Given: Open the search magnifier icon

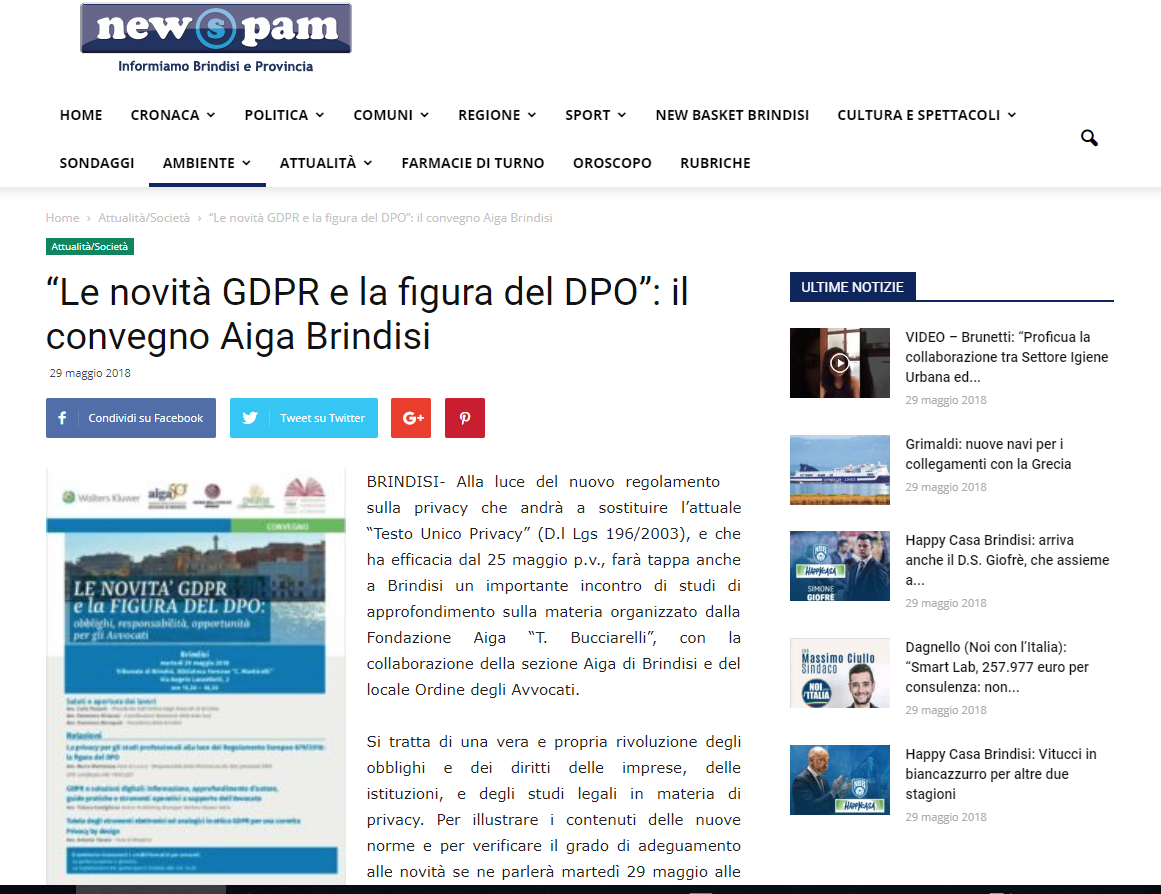Looking at the screenshot, I should point(1088,138).
